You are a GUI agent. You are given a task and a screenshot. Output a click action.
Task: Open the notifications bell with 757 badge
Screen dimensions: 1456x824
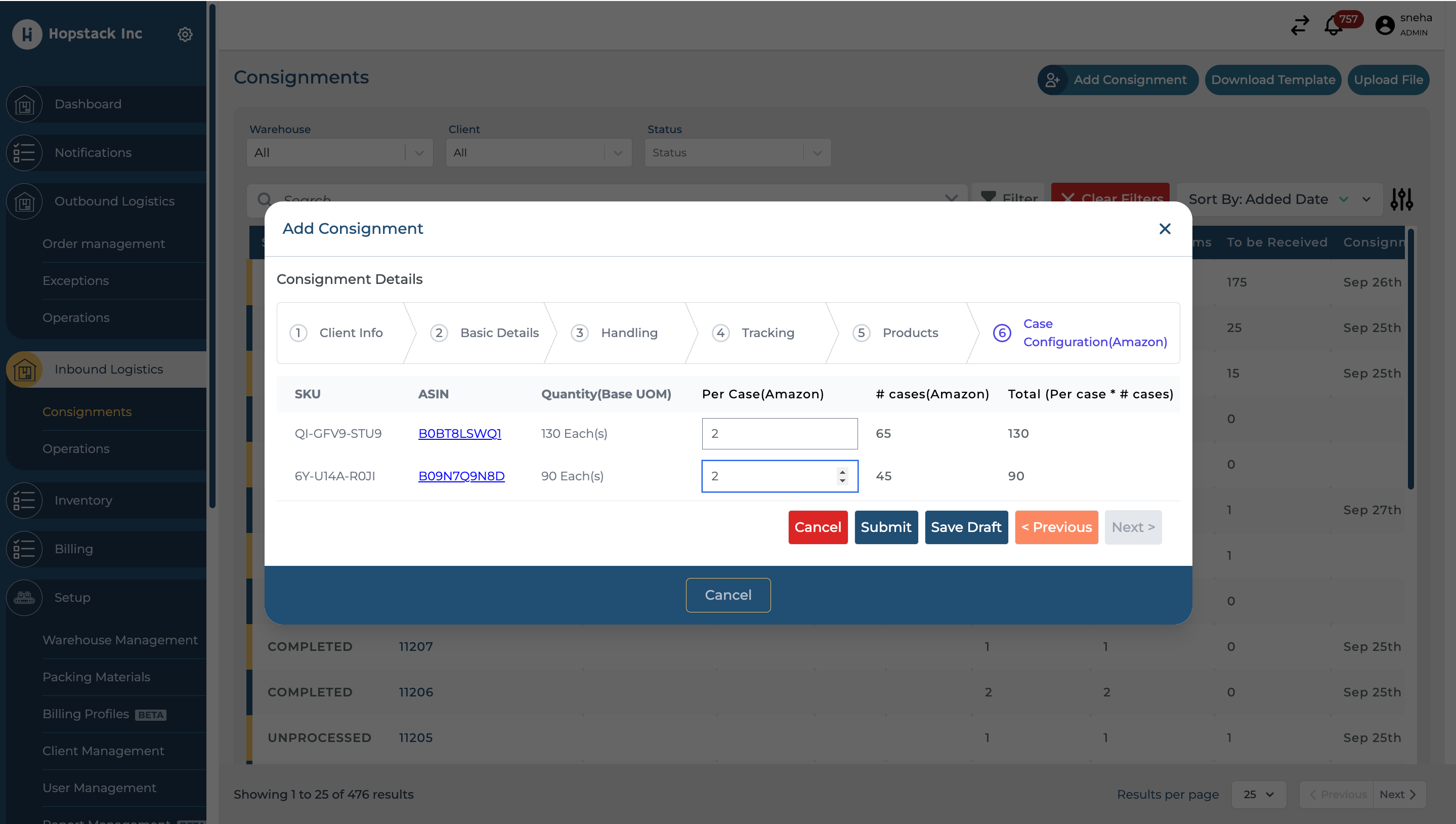[1333, 26]
